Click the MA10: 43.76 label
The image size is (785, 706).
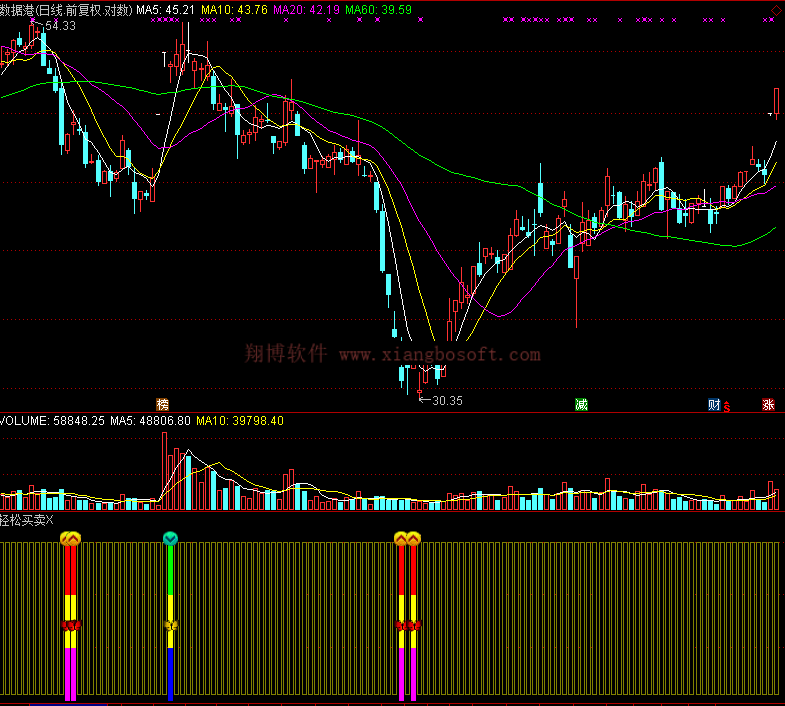pos(234,10)
